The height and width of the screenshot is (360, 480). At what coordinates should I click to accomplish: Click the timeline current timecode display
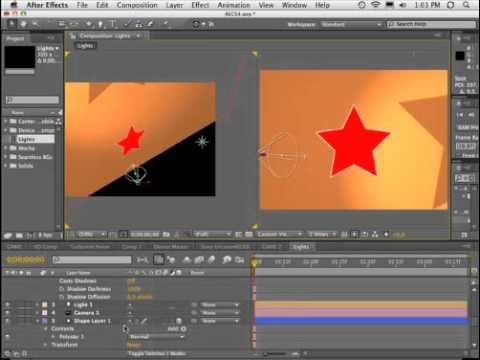(x=25, y=260)
